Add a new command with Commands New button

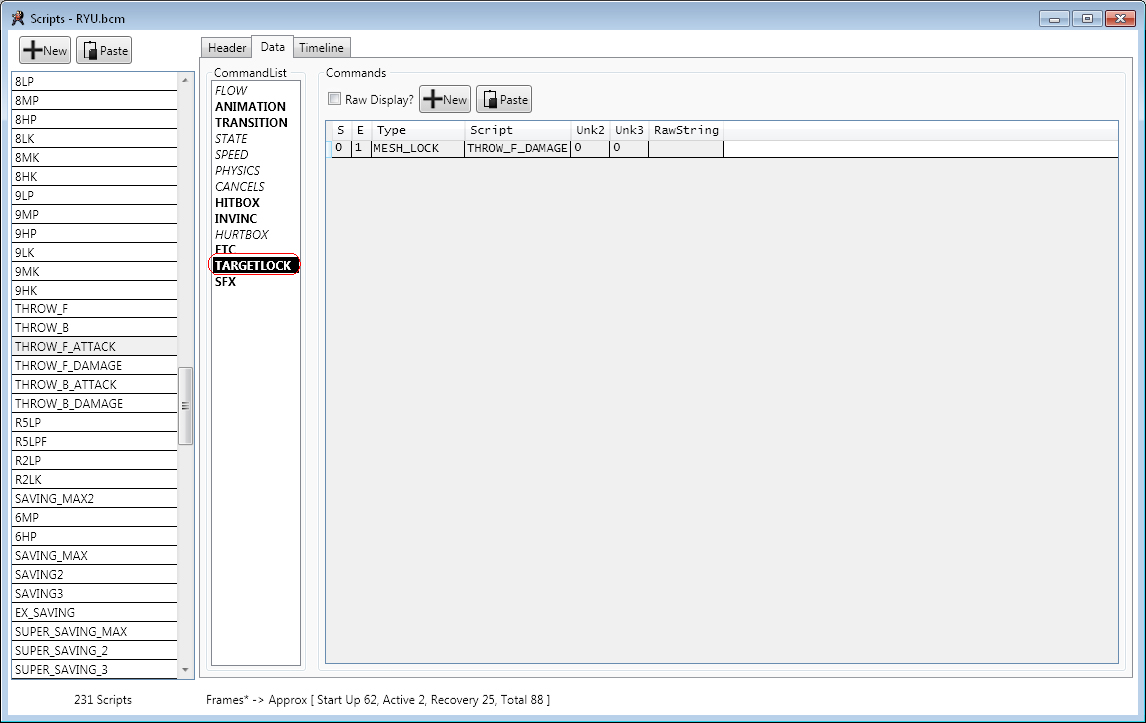444,99
